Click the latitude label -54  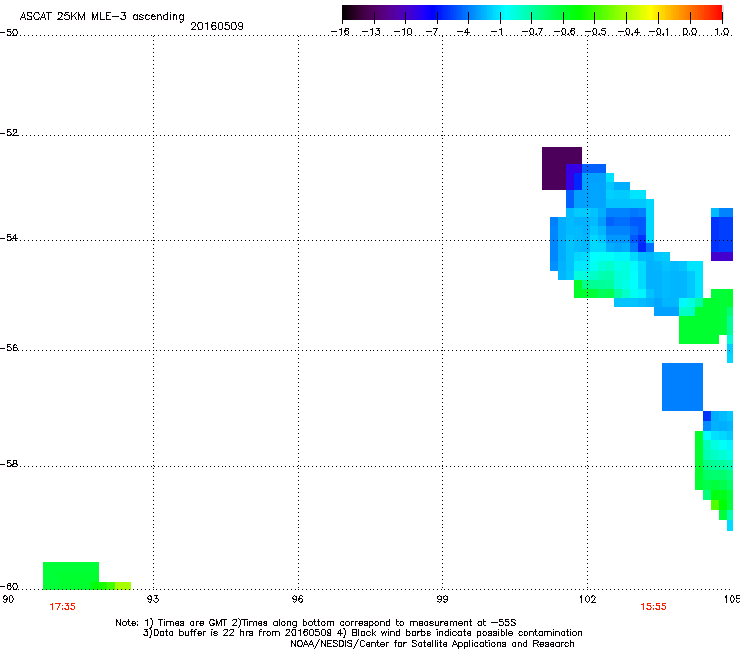pos(9,237)
